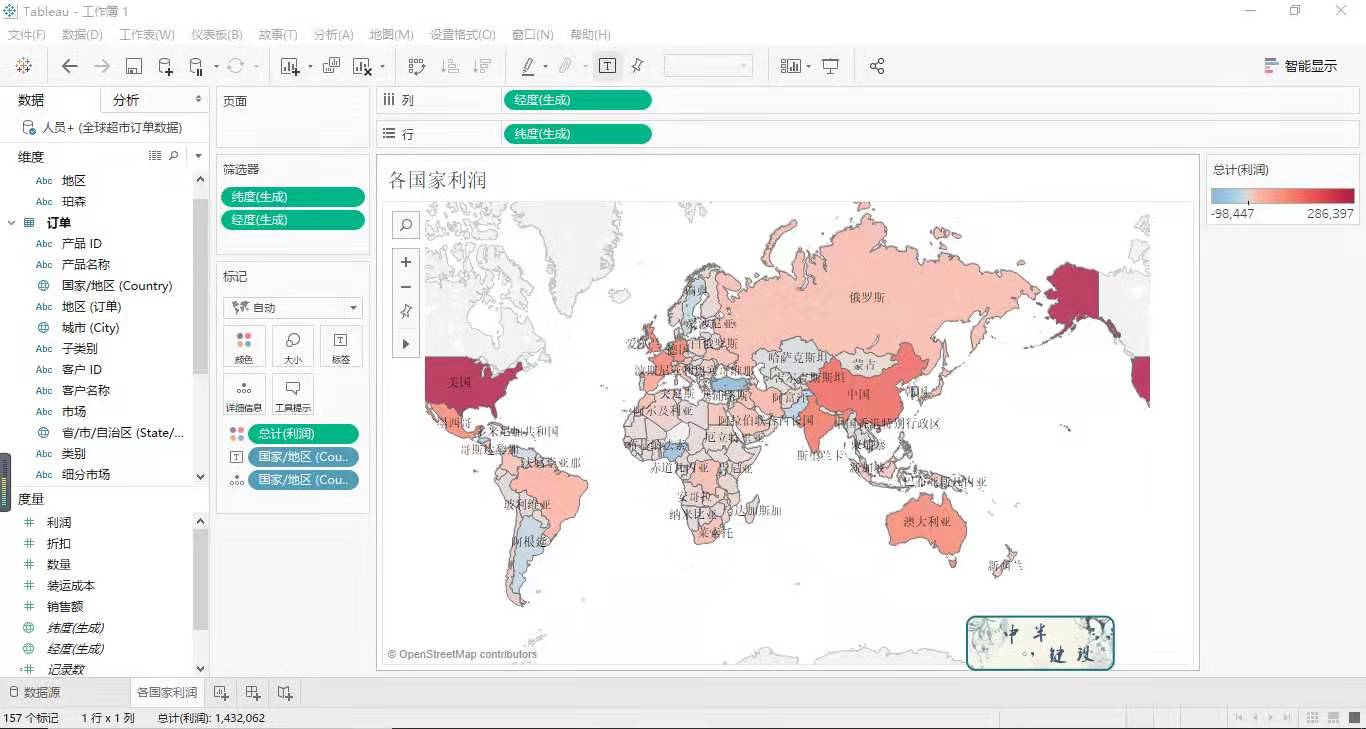Open Presentation mode from the toolbar

click(x=830, y=66)
